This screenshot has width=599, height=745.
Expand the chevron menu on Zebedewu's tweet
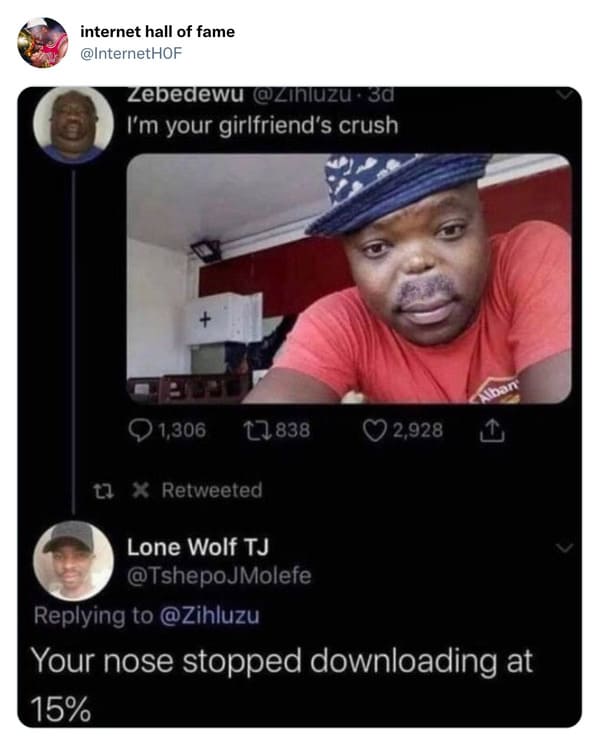click(564, 95)
